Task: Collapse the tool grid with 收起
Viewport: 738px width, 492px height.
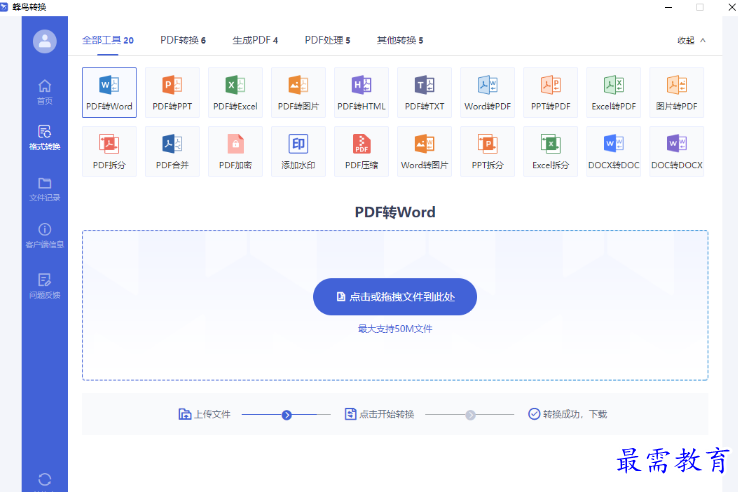Action: (x=691, y=41)
